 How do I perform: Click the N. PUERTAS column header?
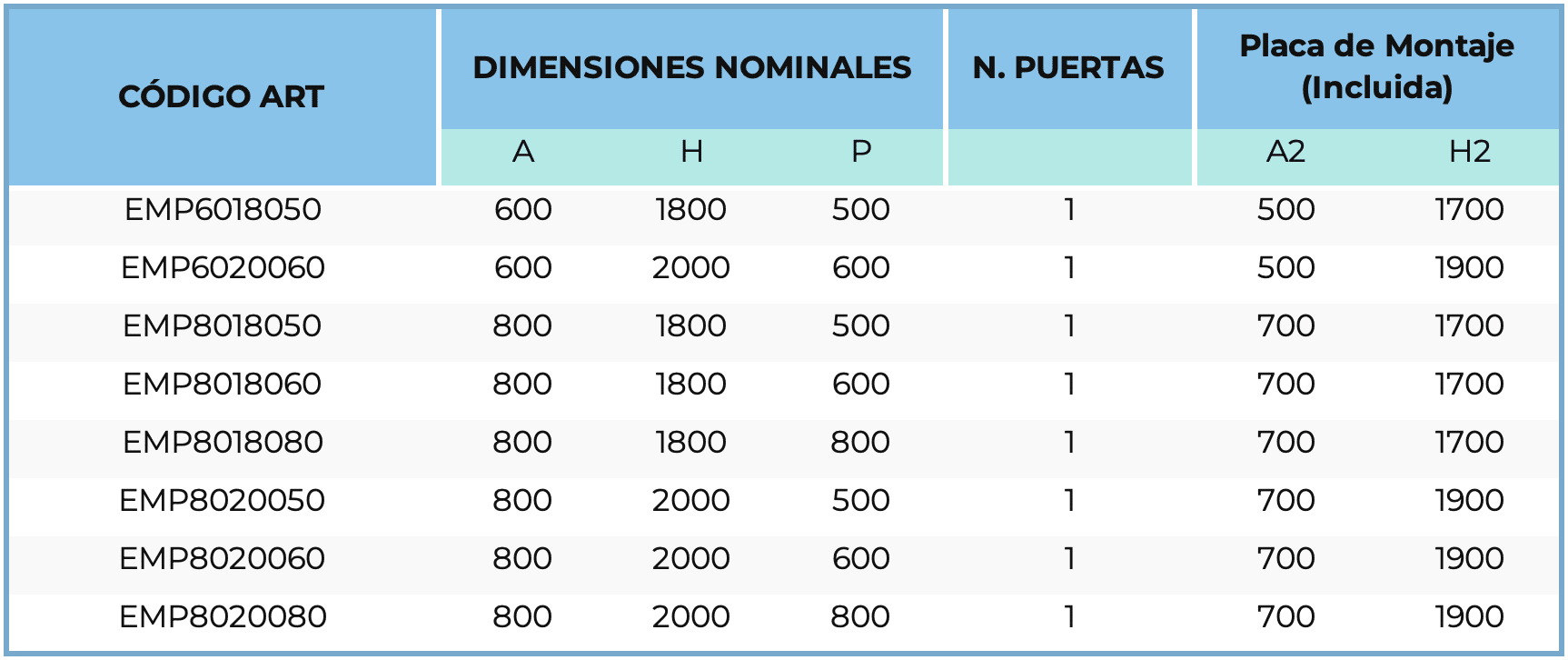[1068, 67]
